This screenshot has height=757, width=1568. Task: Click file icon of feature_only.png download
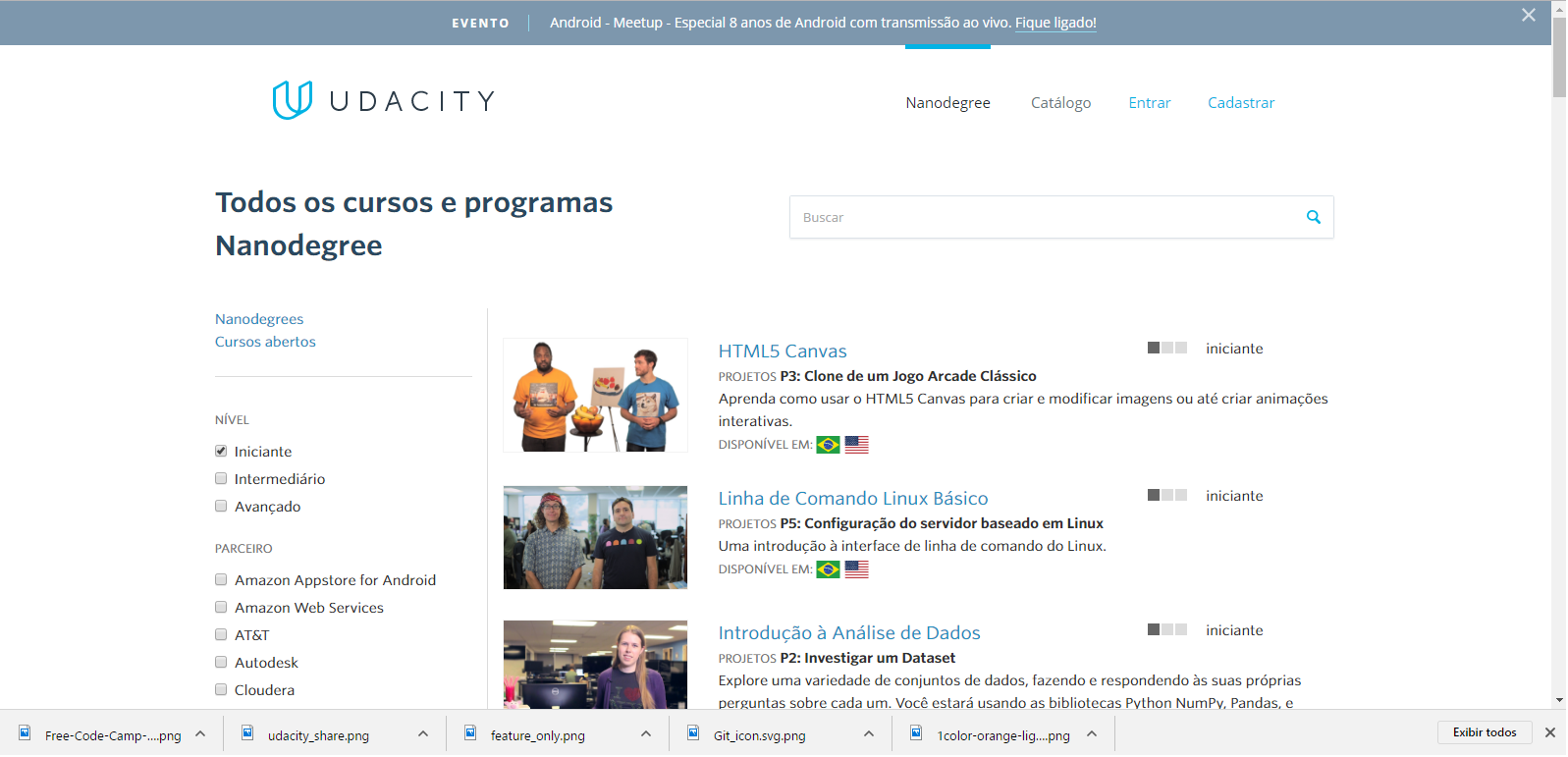471,733
